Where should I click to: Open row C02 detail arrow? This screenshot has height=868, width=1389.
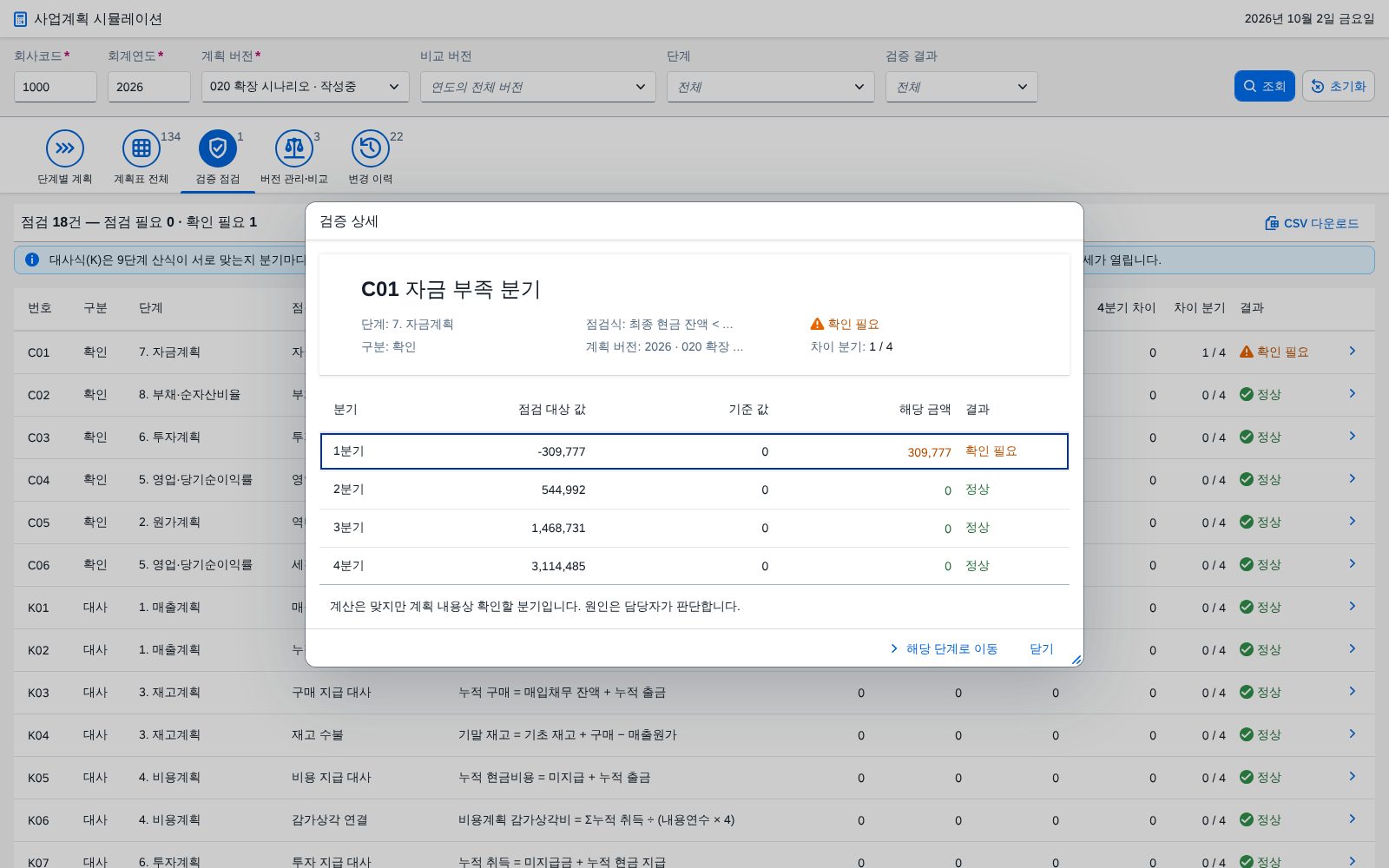1353,393
